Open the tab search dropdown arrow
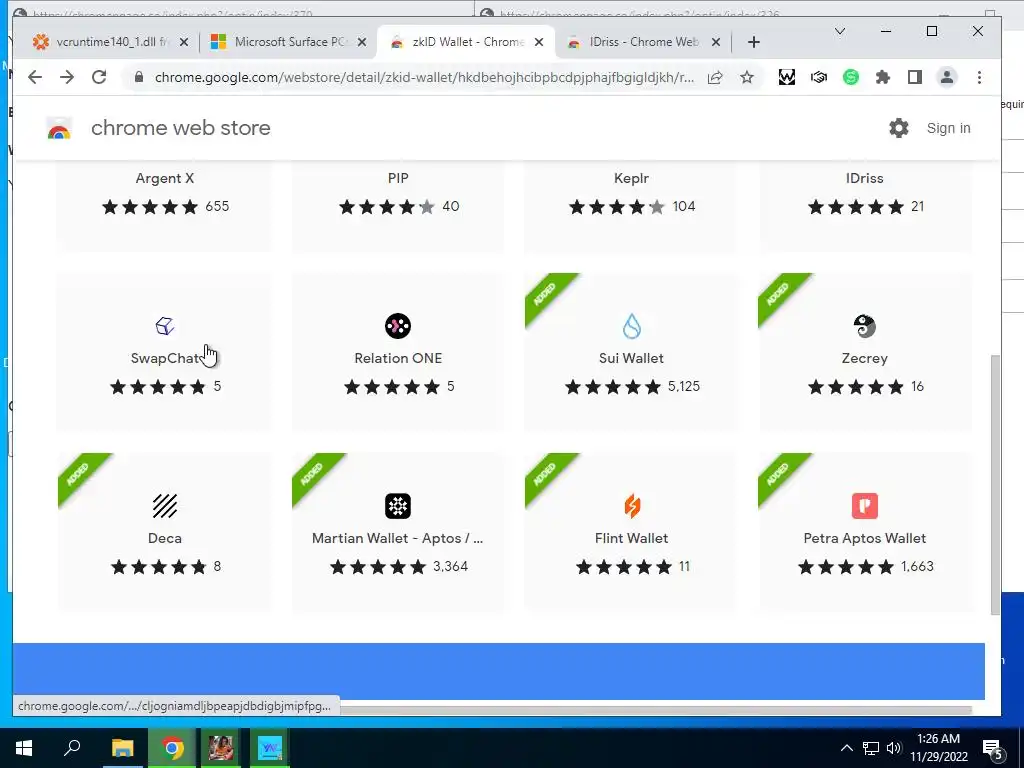This screenshot has width=1024, height=768. (840, 31)
